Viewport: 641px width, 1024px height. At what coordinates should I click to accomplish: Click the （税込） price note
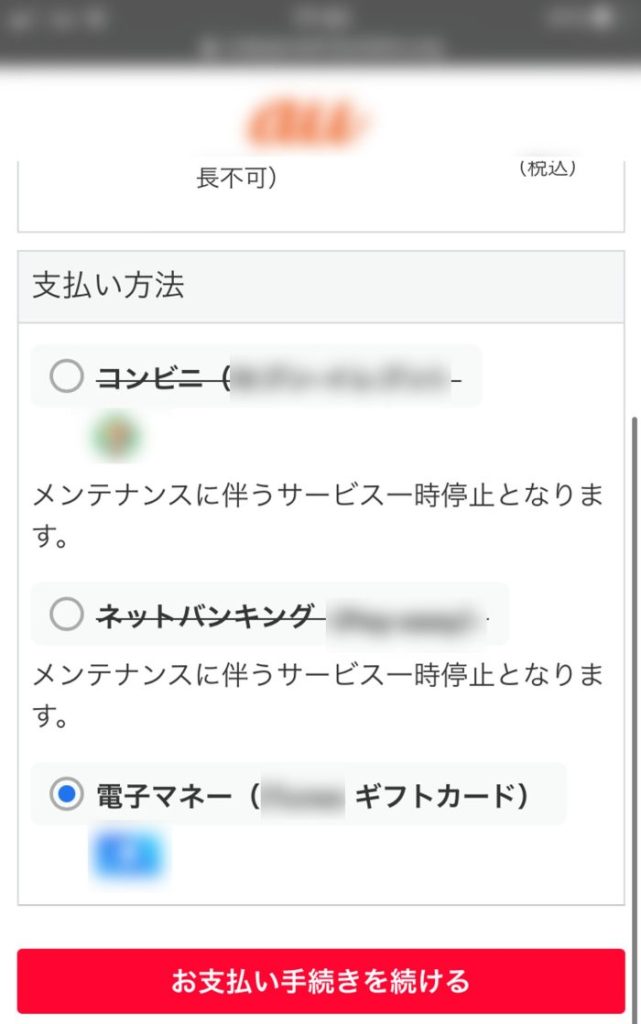point(548,169)
